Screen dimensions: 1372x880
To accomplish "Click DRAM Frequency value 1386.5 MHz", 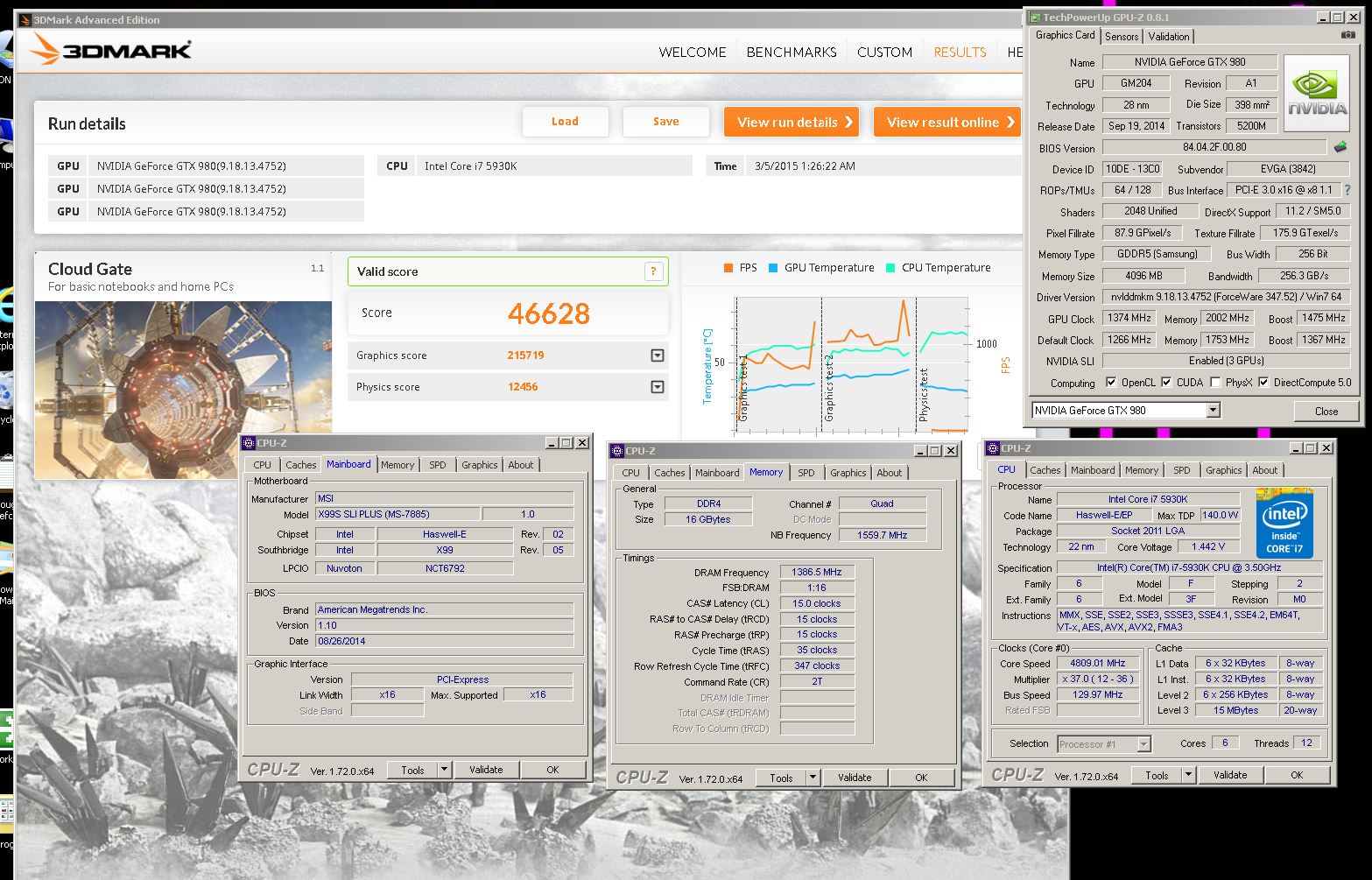I will pos(817,572).
